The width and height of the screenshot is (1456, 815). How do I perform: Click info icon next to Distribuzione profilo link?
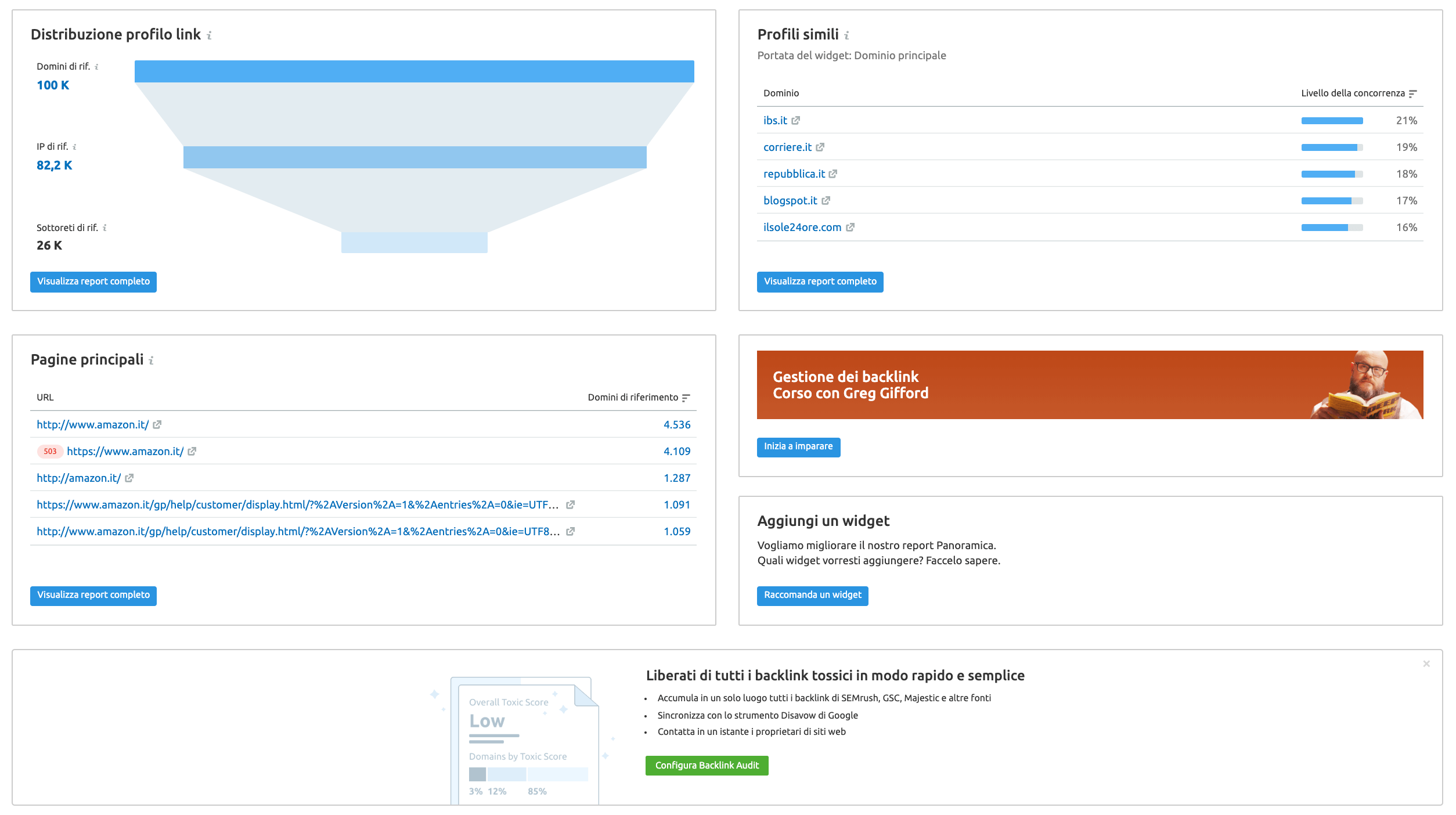[210, 35]
